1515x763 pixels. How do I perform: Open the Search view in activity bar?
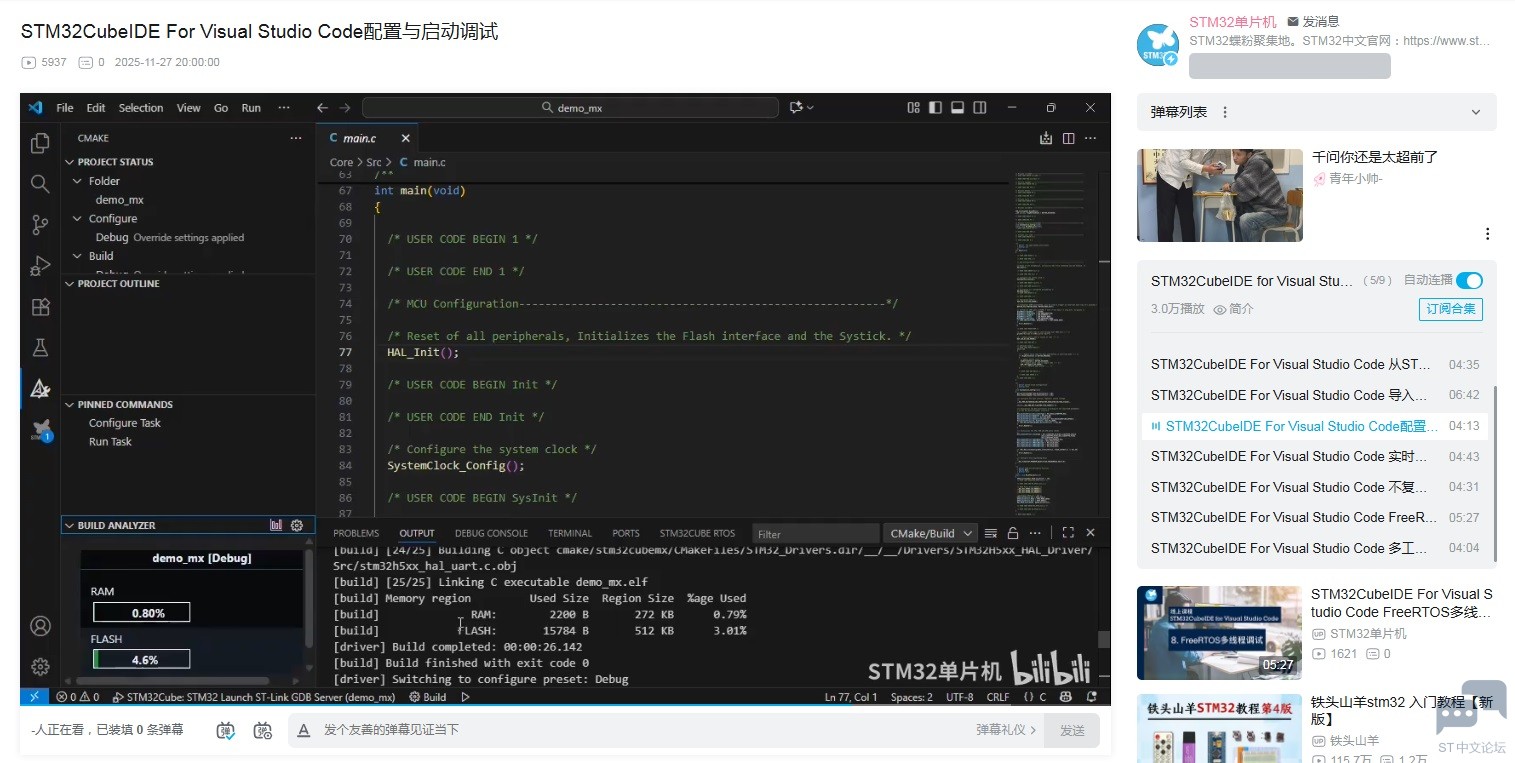click(40, 184)
